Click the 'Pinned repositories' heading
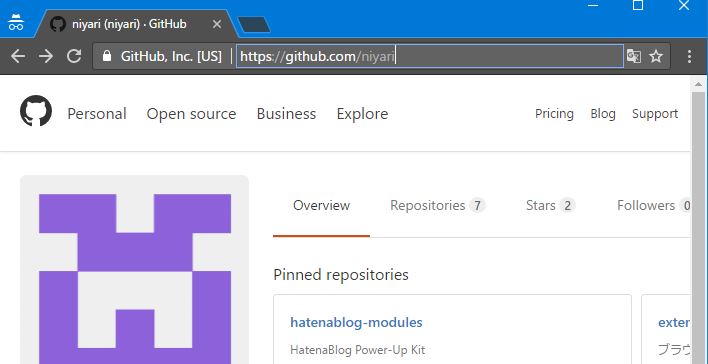This screenshot has height=364, width=708. [x=341, y=275]
